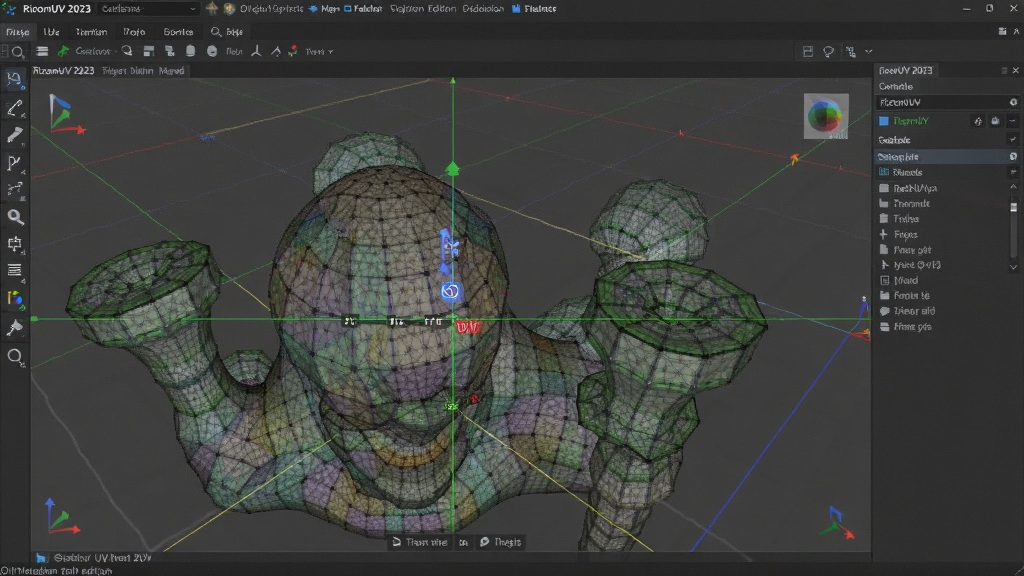Click the three-axis tripod icon in top toolbar
Screen dimensions: 1024x576
click(x=256, y=51)
